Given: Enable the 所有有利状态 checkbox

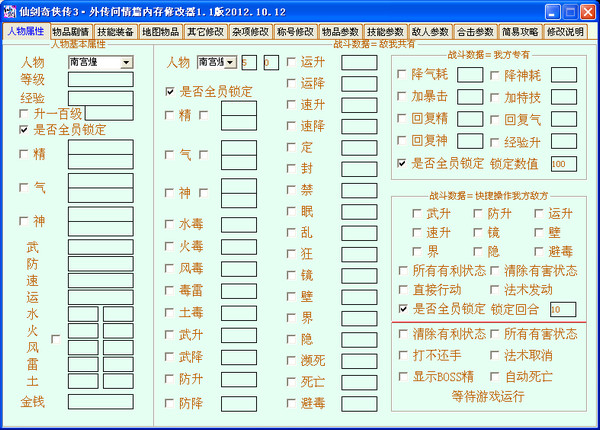Looking at the screenshot, I should (x=403, y=271).
